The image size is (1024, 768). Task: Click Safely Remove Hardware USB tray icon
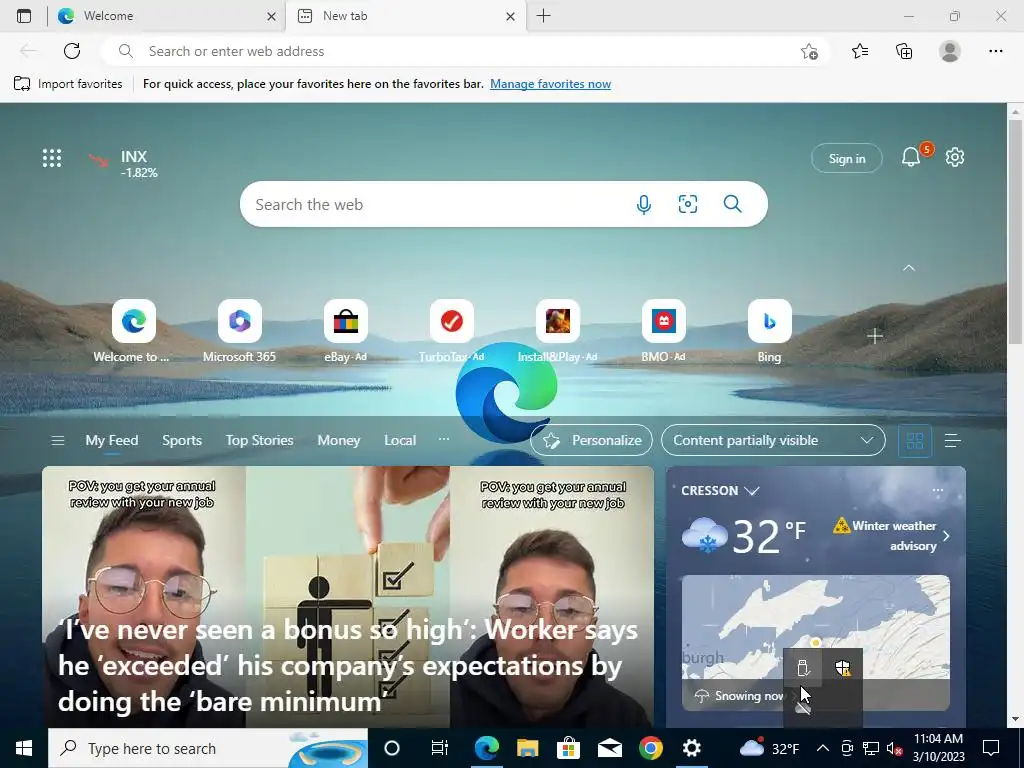coord(803,668)
